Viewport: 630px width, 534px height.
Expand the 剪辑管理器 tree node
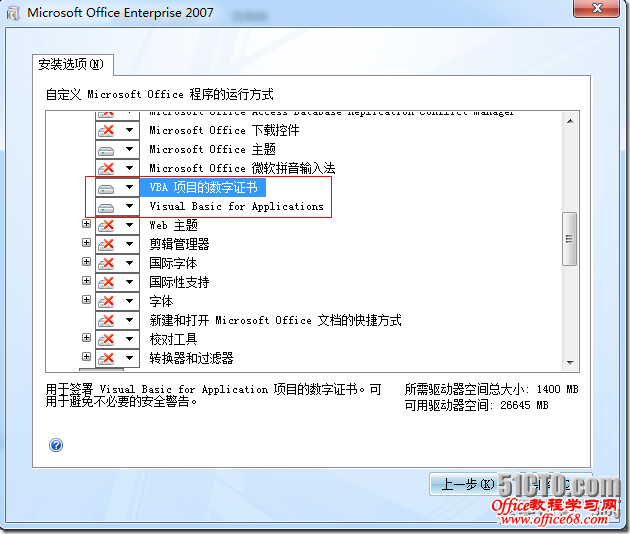pos(86,242)
